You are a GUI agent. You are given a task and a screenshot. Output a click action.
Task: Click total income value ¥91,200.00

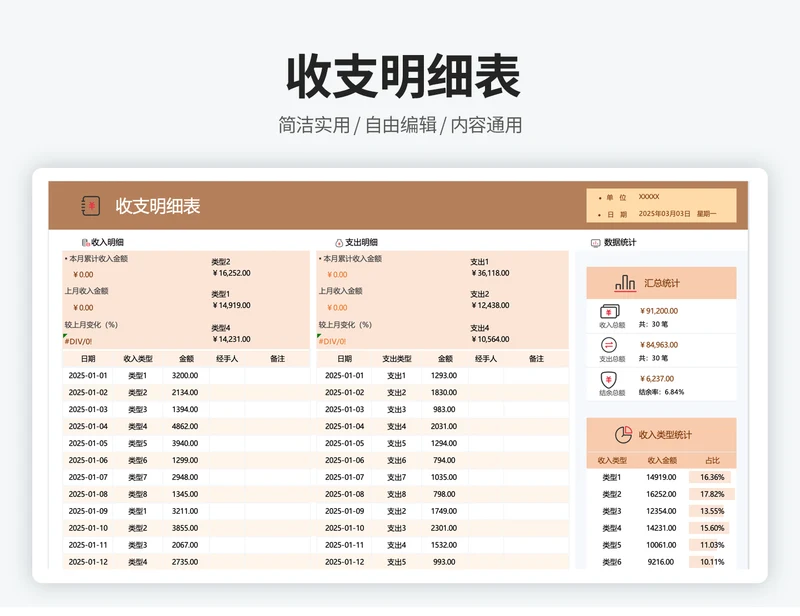point(659,311)
